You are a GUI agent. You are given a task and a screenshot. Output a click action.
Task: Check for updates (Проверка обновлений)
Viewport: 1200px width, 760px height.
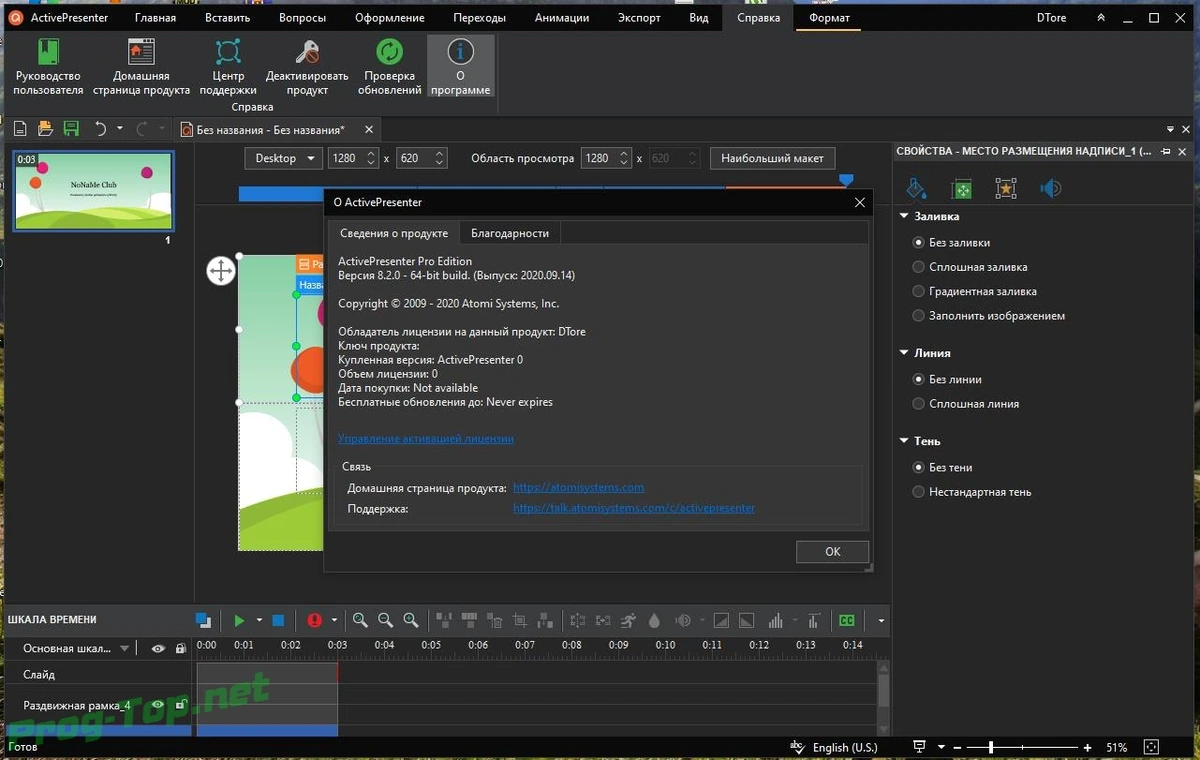pos(389,67)
